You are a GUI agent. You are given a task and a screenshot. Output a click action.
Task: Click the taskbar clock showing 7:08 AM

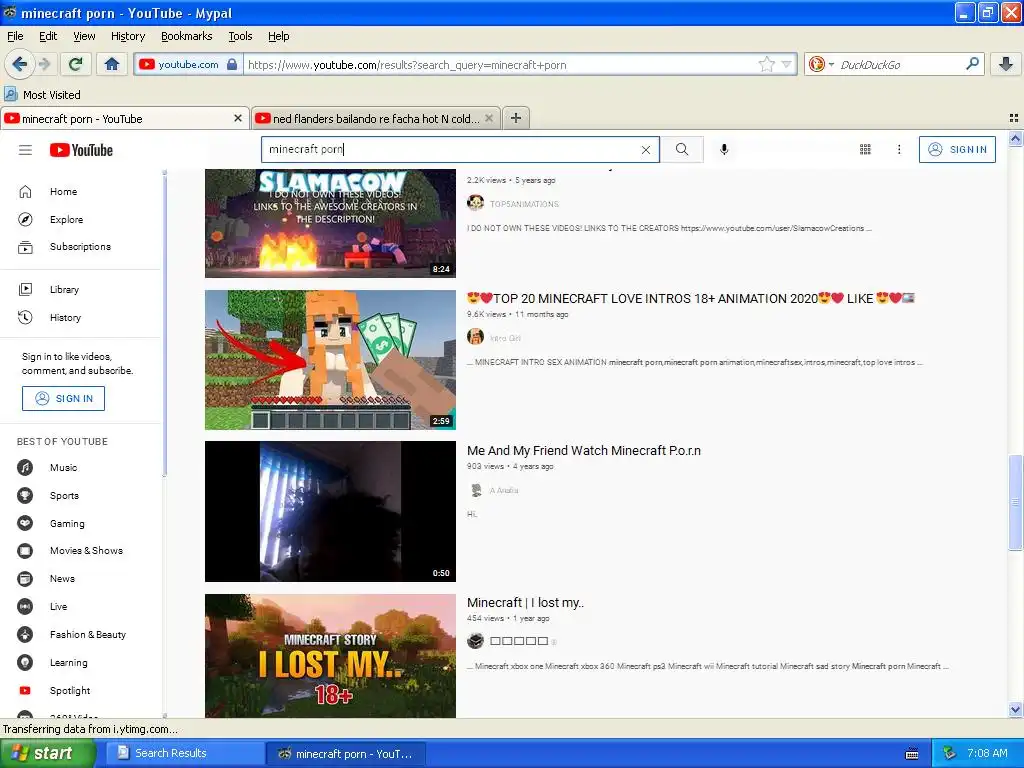pyautogui.click(x=987, y=753)
